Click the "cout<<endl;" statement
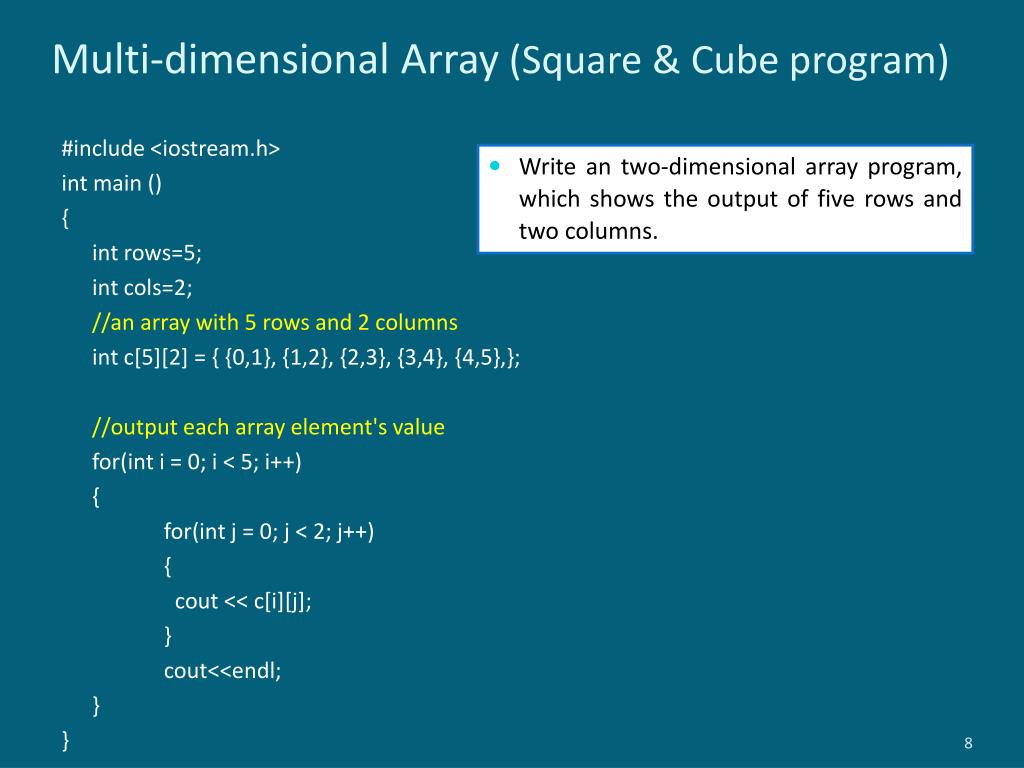The height and width of the screenshot is (768, 1024). point(223,671)
